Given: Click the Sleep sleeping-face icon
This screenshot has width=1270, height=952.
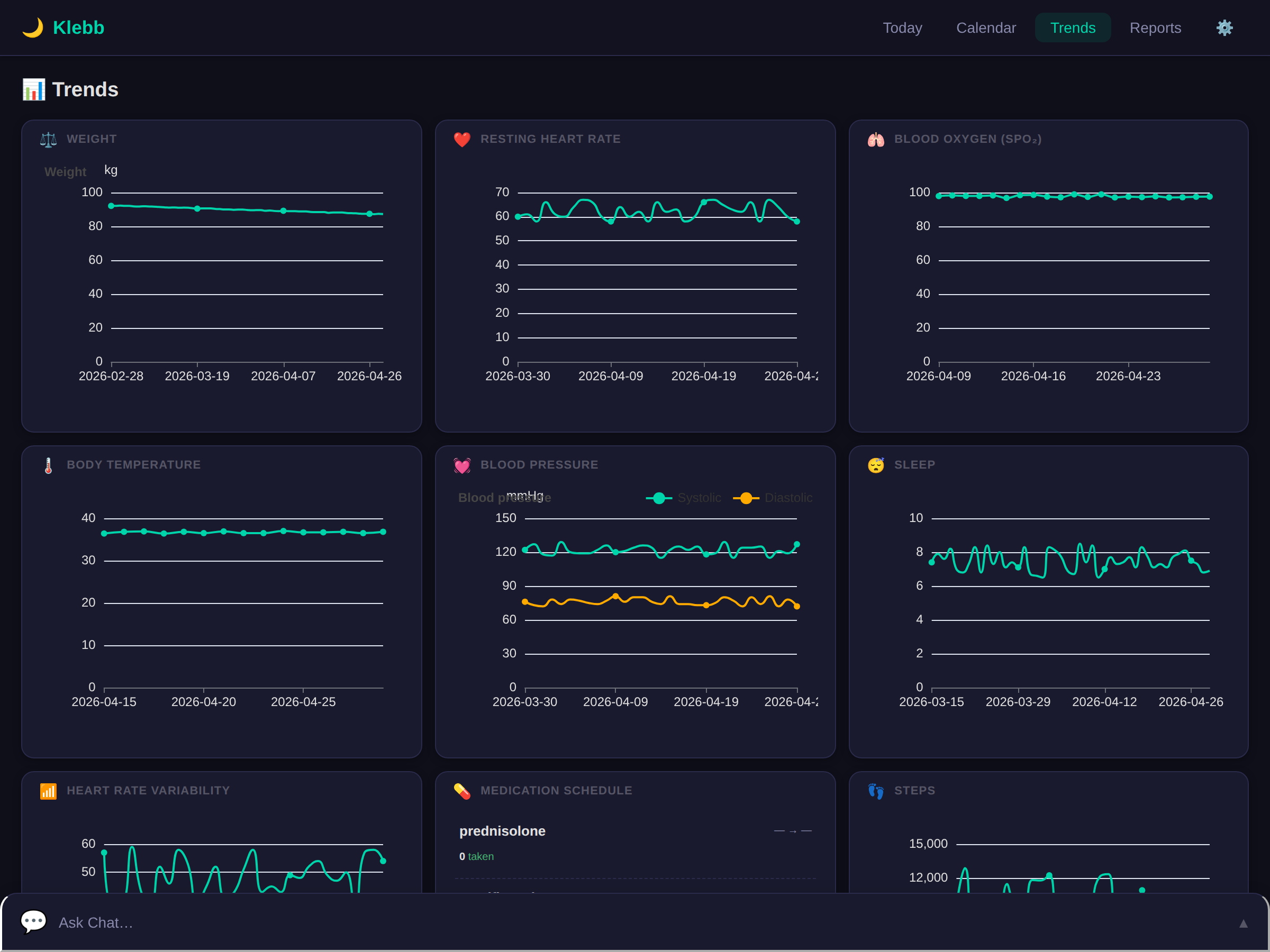Looking at the screenshot, I should pyautogui.click(x=876, y=465).
